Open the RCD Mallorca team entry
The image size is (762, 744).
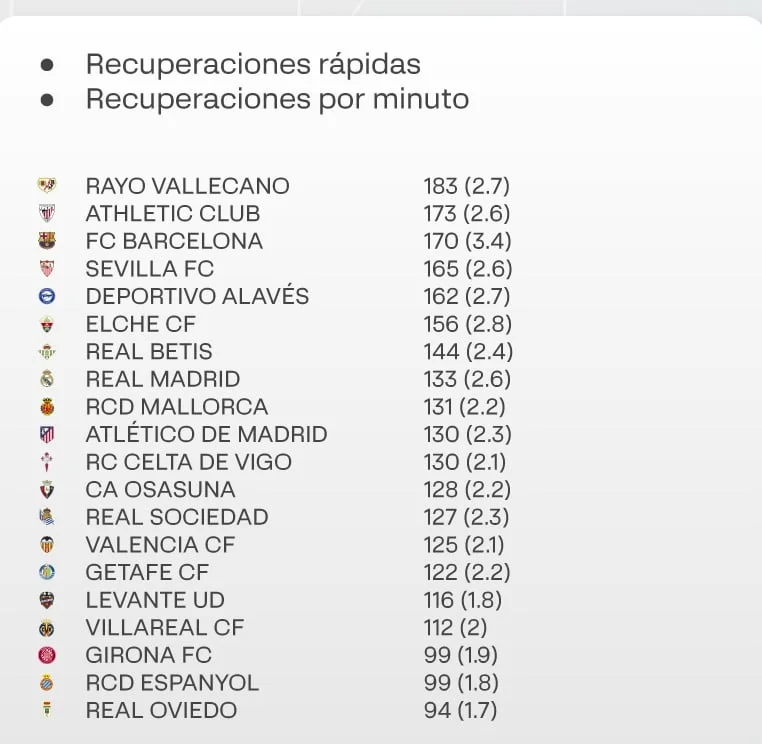point(177,407)
